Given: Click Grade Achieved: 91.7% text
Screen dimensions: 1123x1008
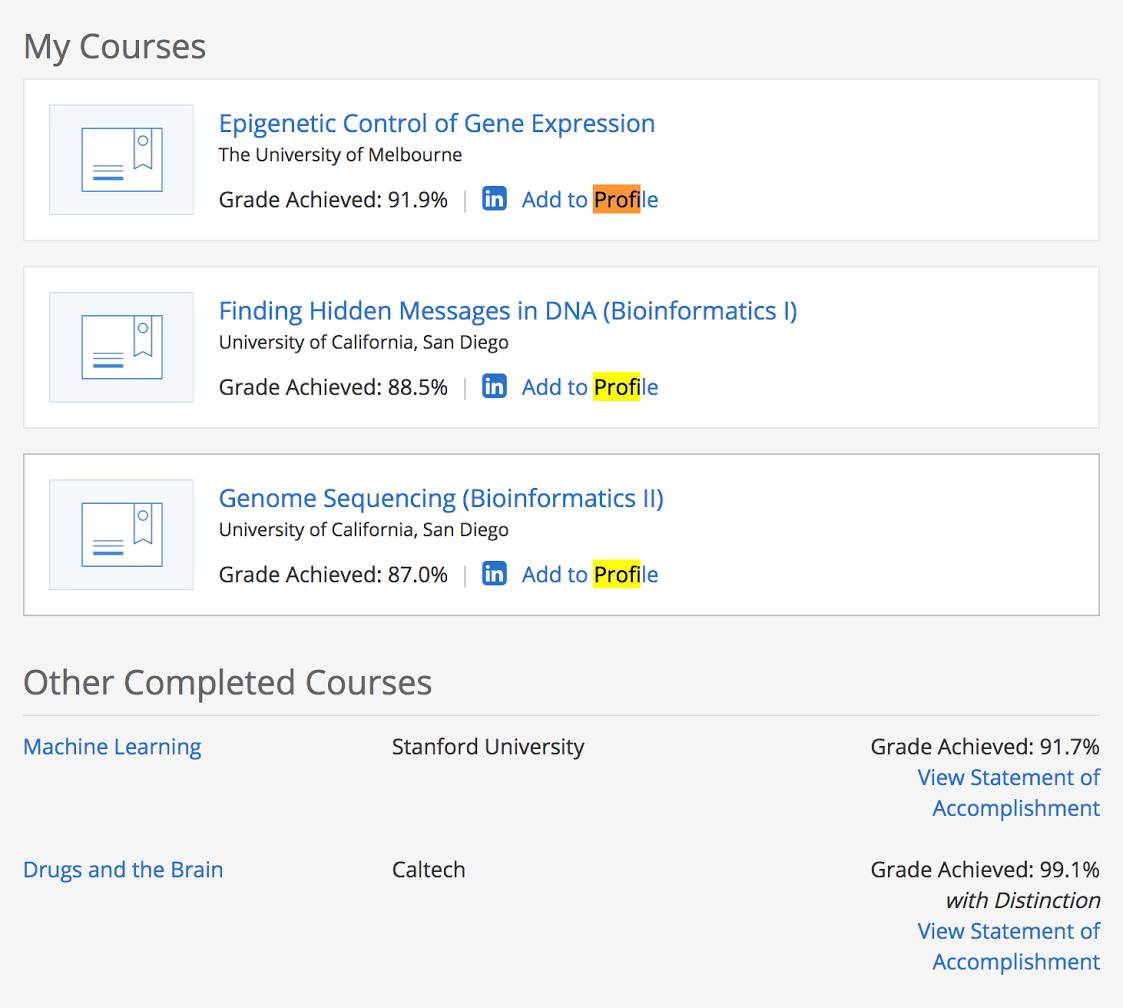Looking at the screenshot, I should (985, 747).
